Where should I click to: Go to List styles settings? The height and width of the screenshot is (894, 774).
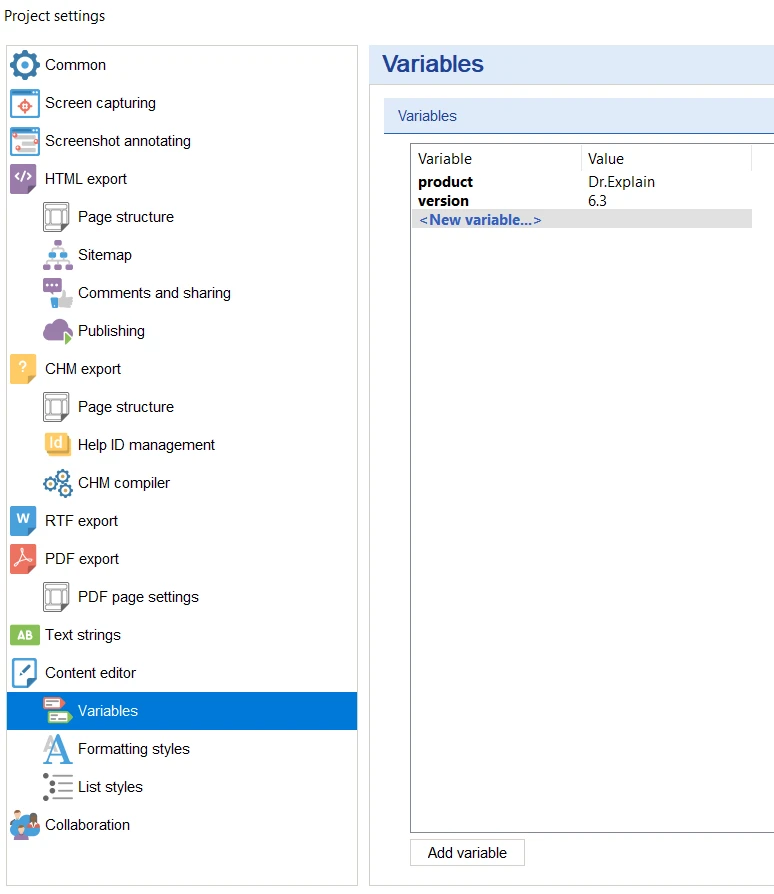(x=110, y=787)
